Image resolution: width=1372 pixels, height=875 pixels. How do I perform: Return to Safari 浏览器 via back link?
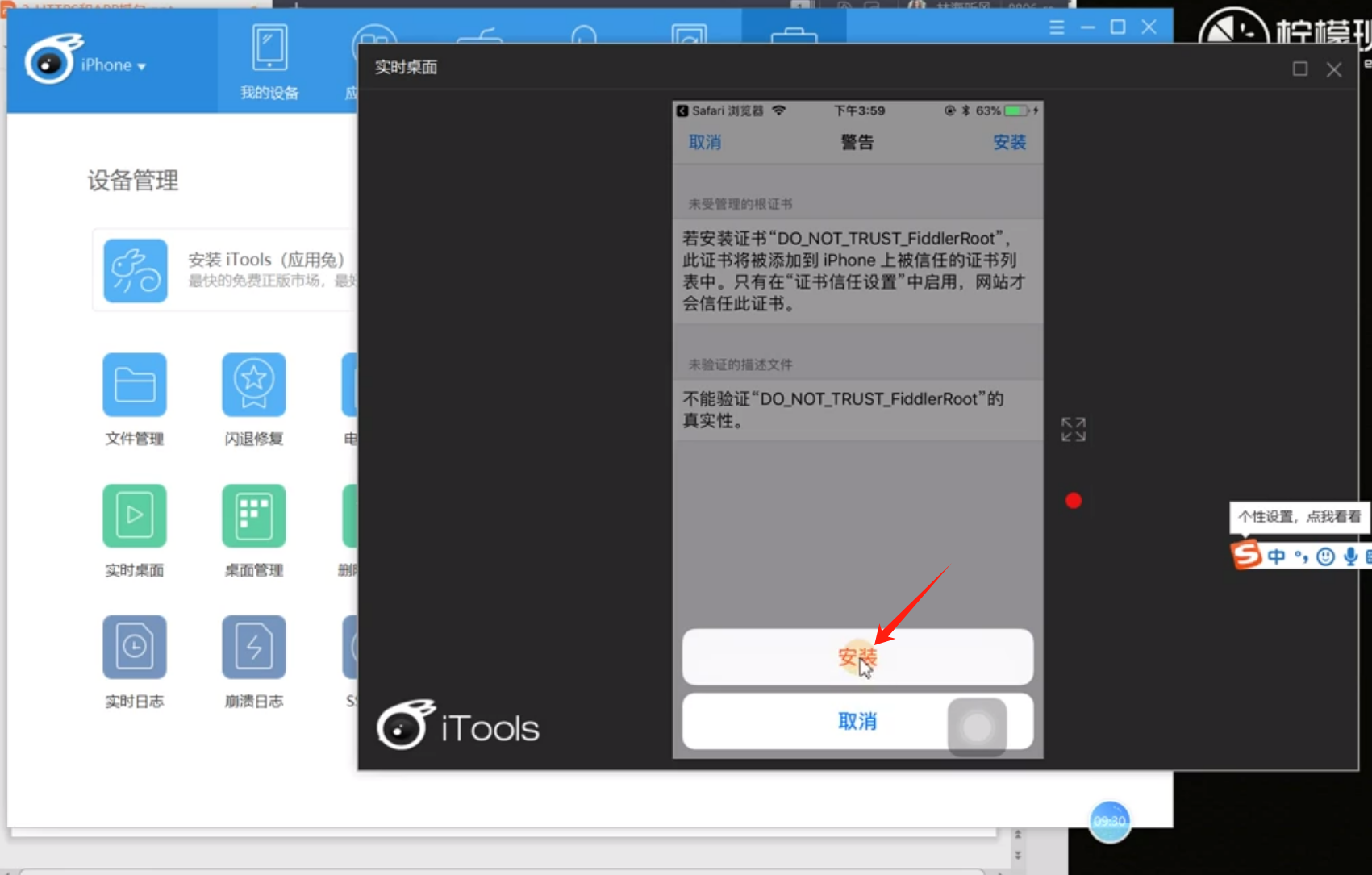(x=719, y=110)
